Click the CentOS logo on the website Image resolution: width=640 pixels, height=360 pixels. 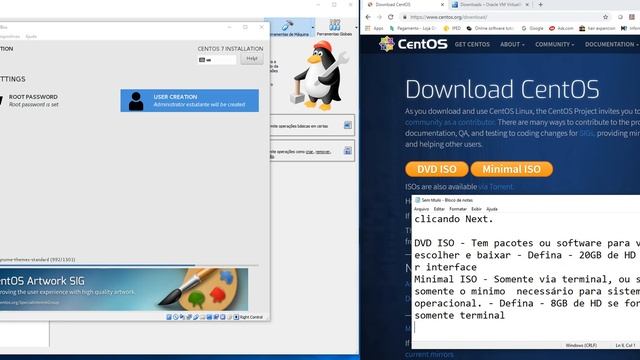coord(413,44)
